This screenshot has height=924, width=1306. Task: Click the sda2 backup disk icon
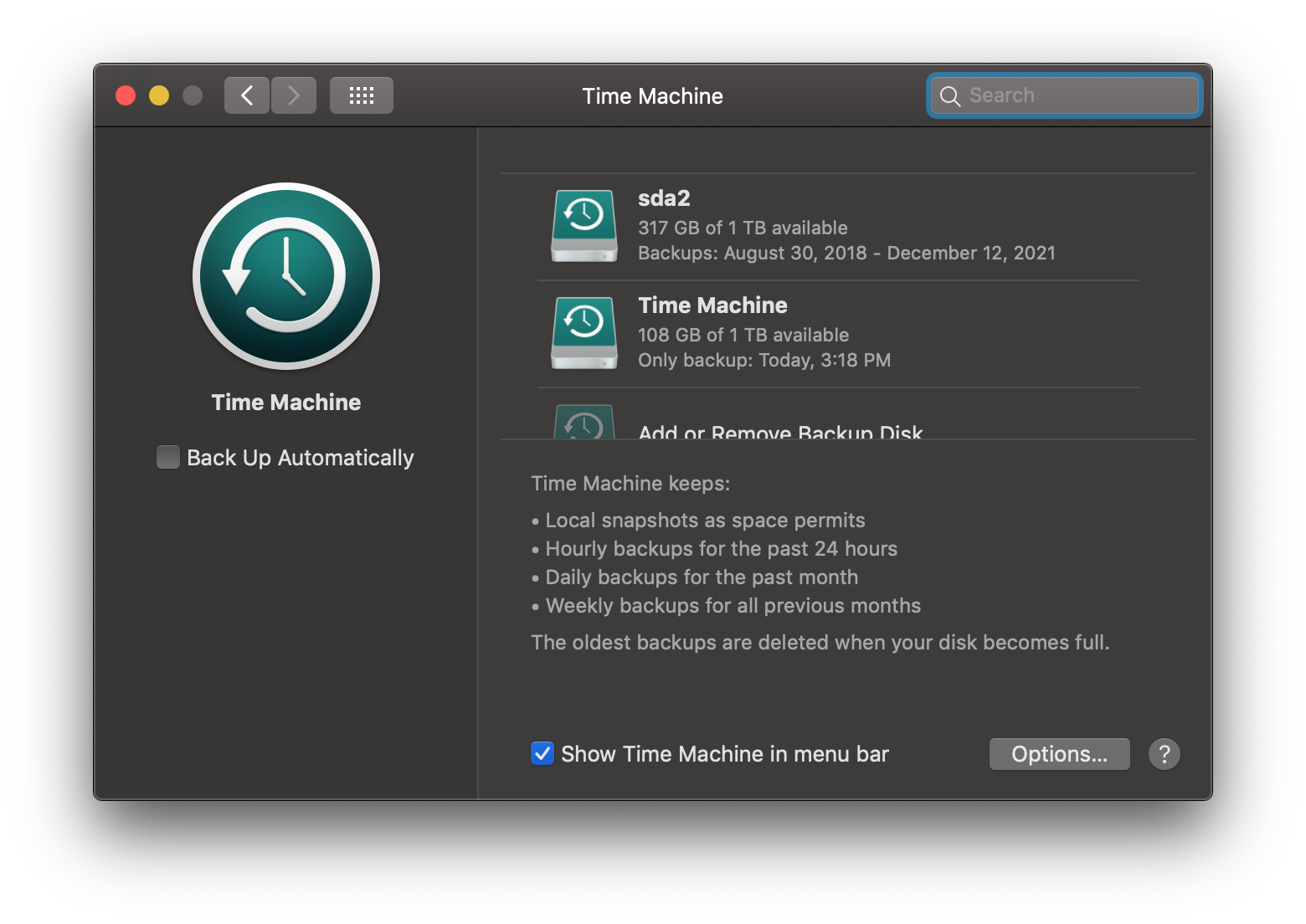[584, 226]
